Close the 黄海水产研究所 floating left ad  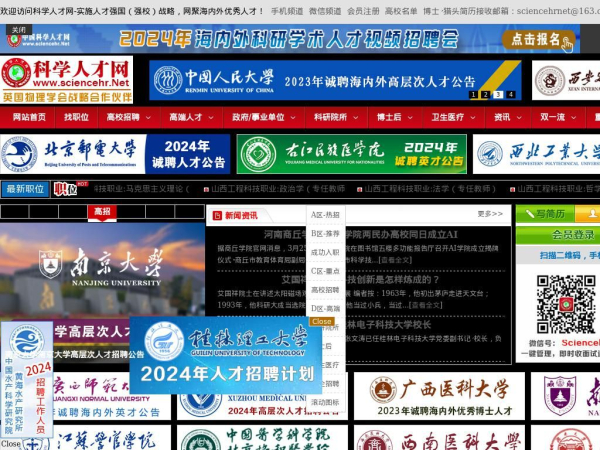point(11,443)
